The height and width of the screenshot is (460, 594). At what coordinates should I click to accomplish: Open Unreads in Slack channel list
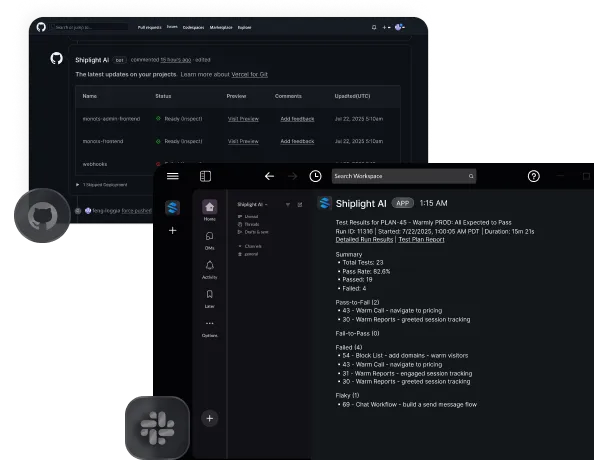point(248,217)
